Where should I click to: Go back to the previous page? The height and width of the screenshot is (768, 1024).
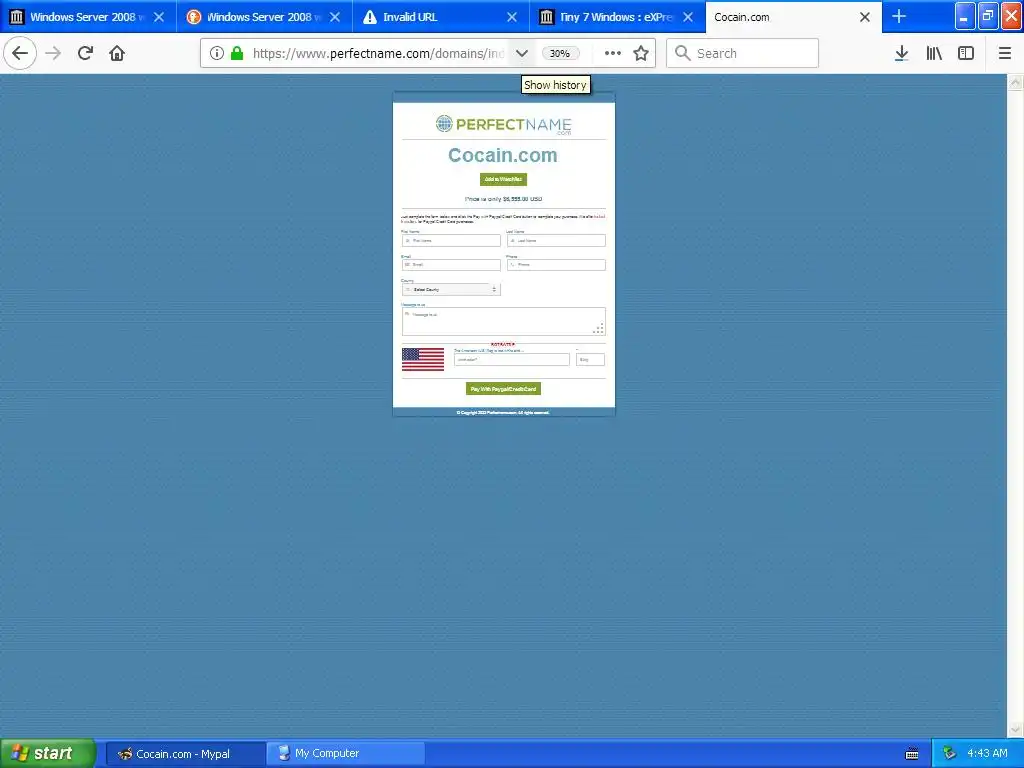20,54
